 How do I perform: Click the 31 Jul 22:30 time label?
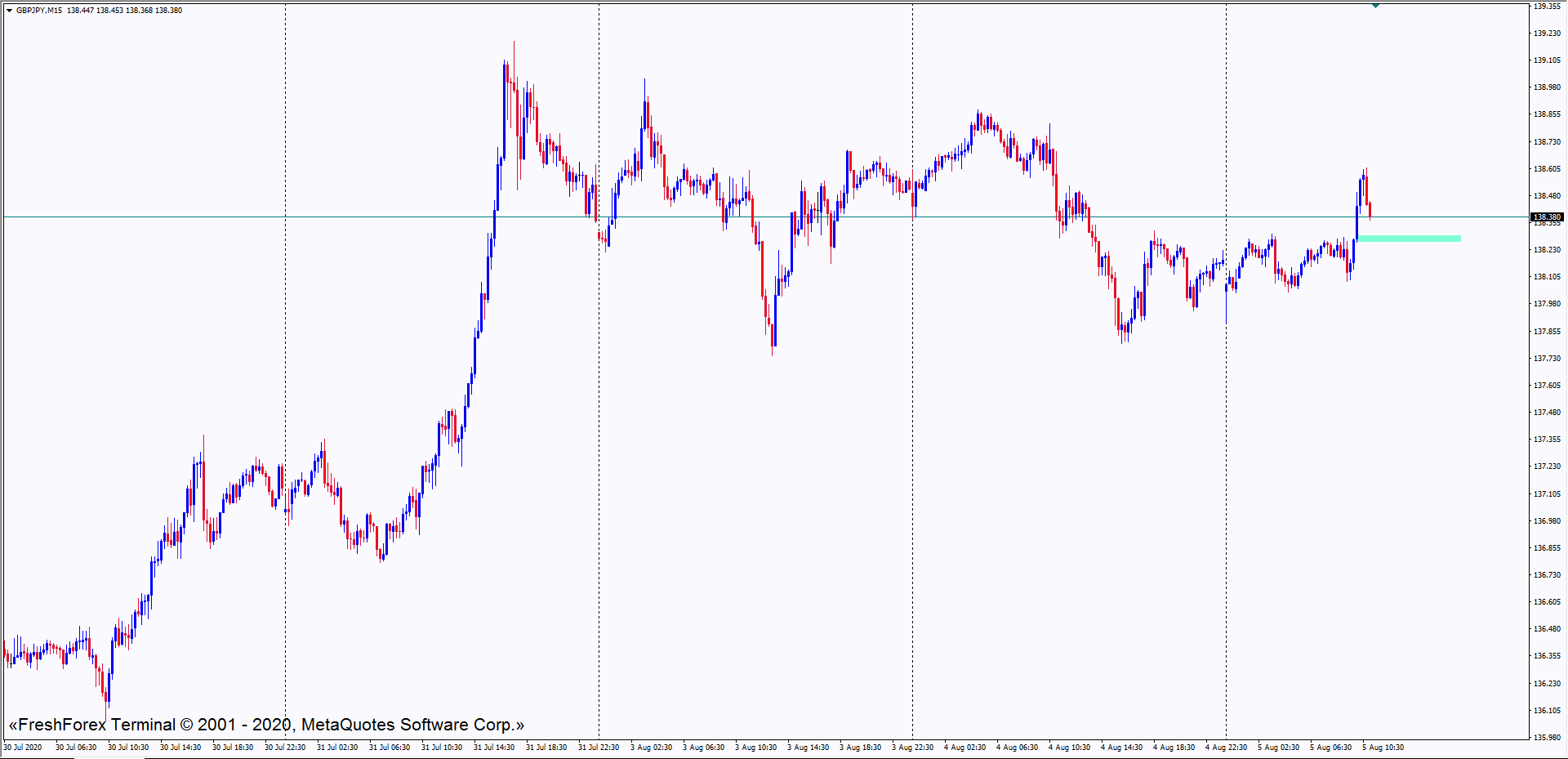tap(599, 748)
